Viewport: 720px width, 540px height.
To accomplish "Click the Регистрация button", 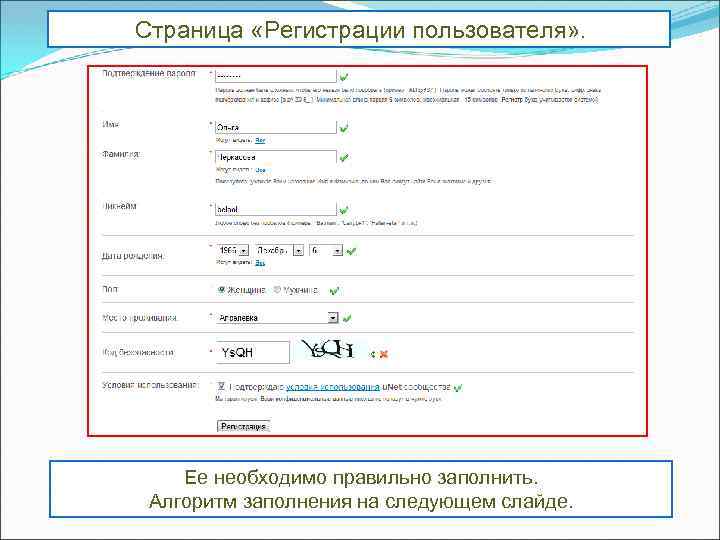I will (x=243, y=426).
